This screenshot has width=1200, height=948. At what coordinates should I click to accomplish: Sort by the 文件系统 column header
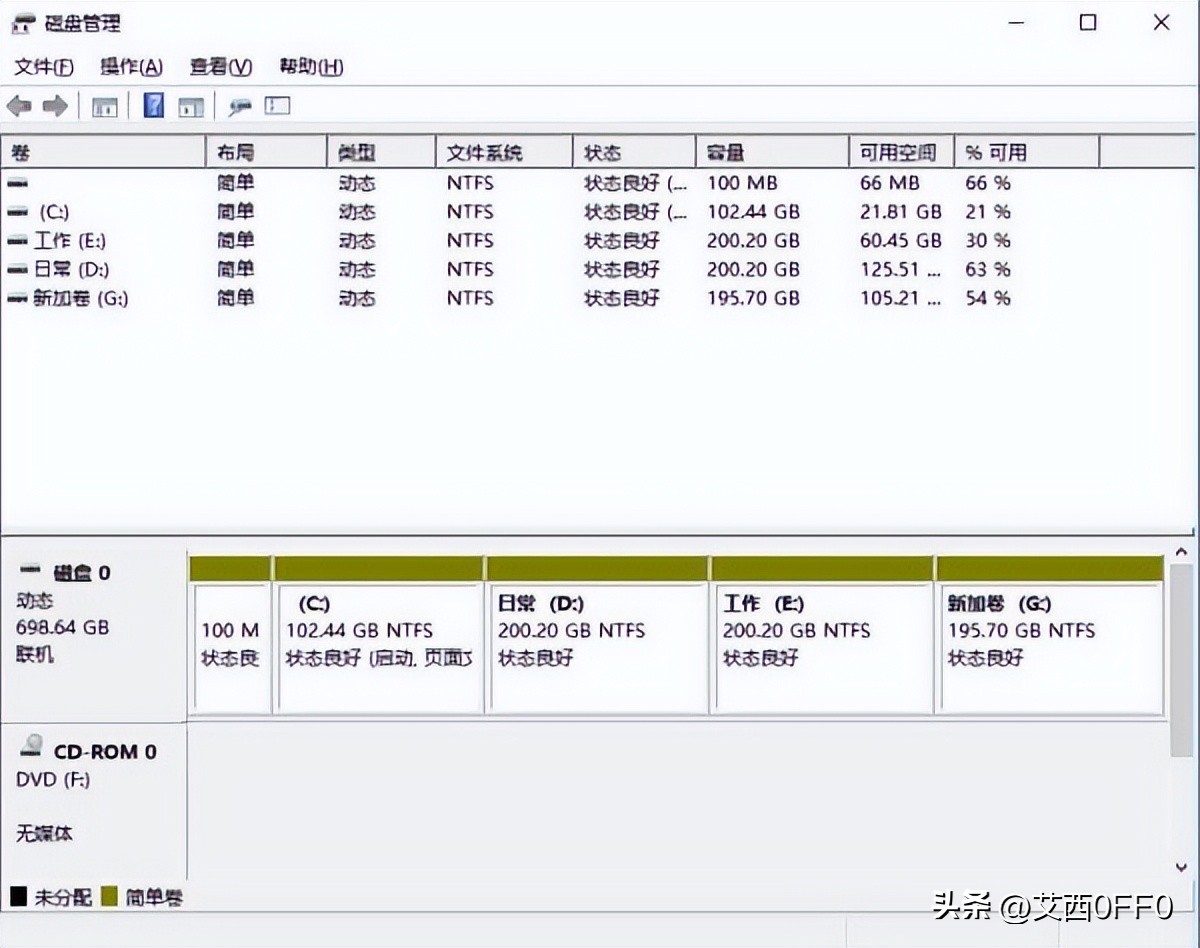pyautogui.click(x=504, y=152)
